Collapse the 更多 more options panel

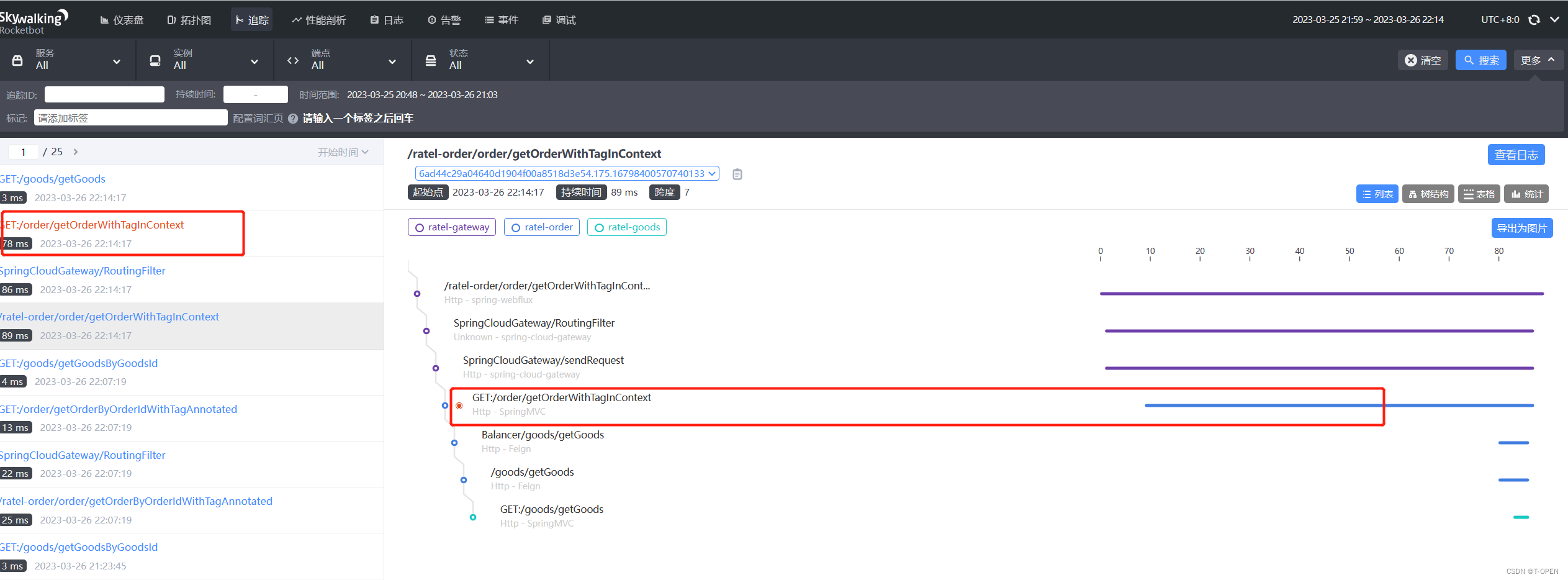(1538, 60)
